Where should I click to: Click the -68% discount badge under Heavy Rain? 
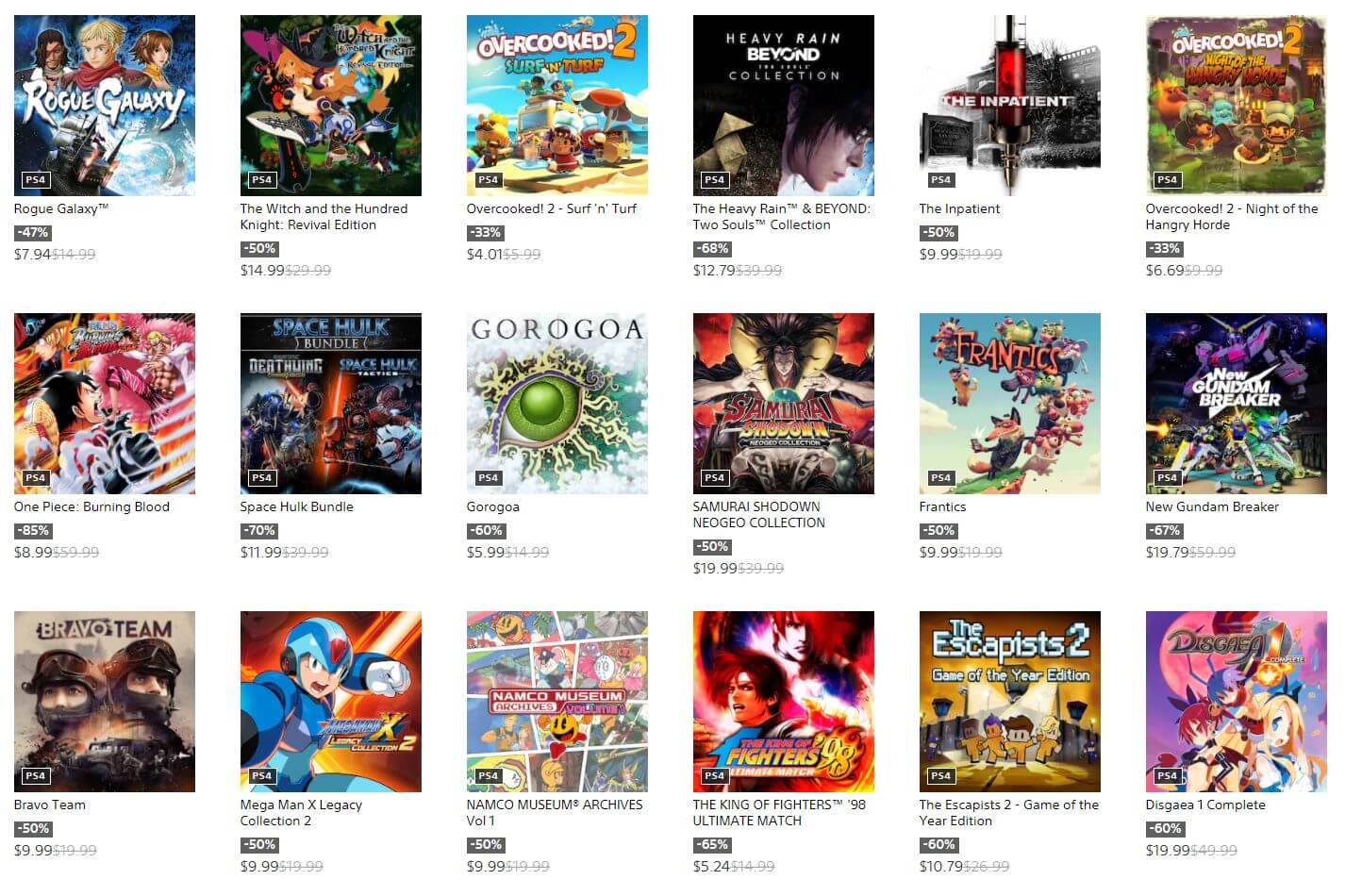pos(712,249)
